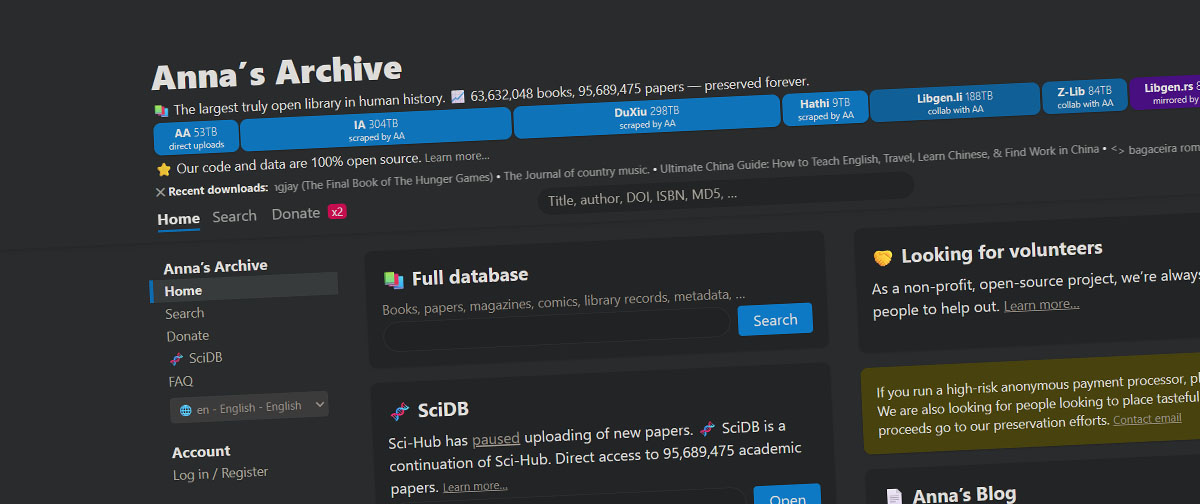The height and width of the screenshot is (504, 1200).
Task: Click the globe icon in language selector
Action: pos(185,410)
